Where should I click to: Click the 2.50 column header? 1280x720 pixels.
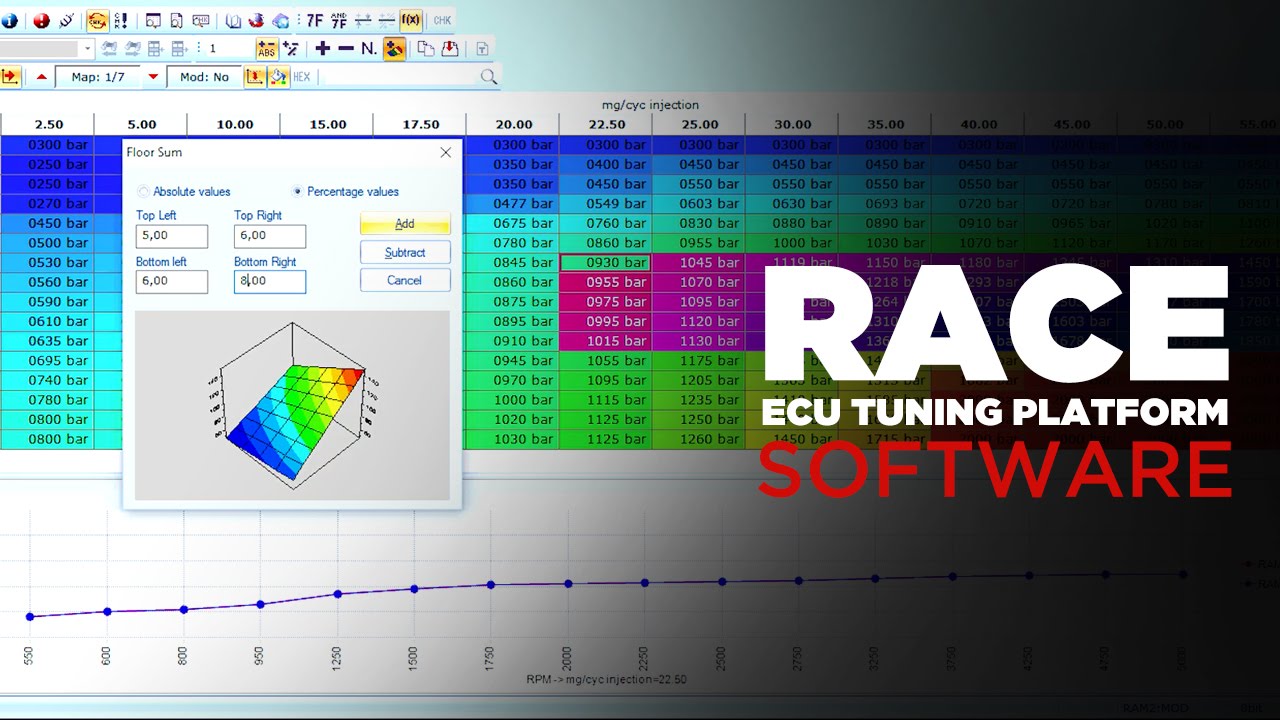(x=47, y=124)
